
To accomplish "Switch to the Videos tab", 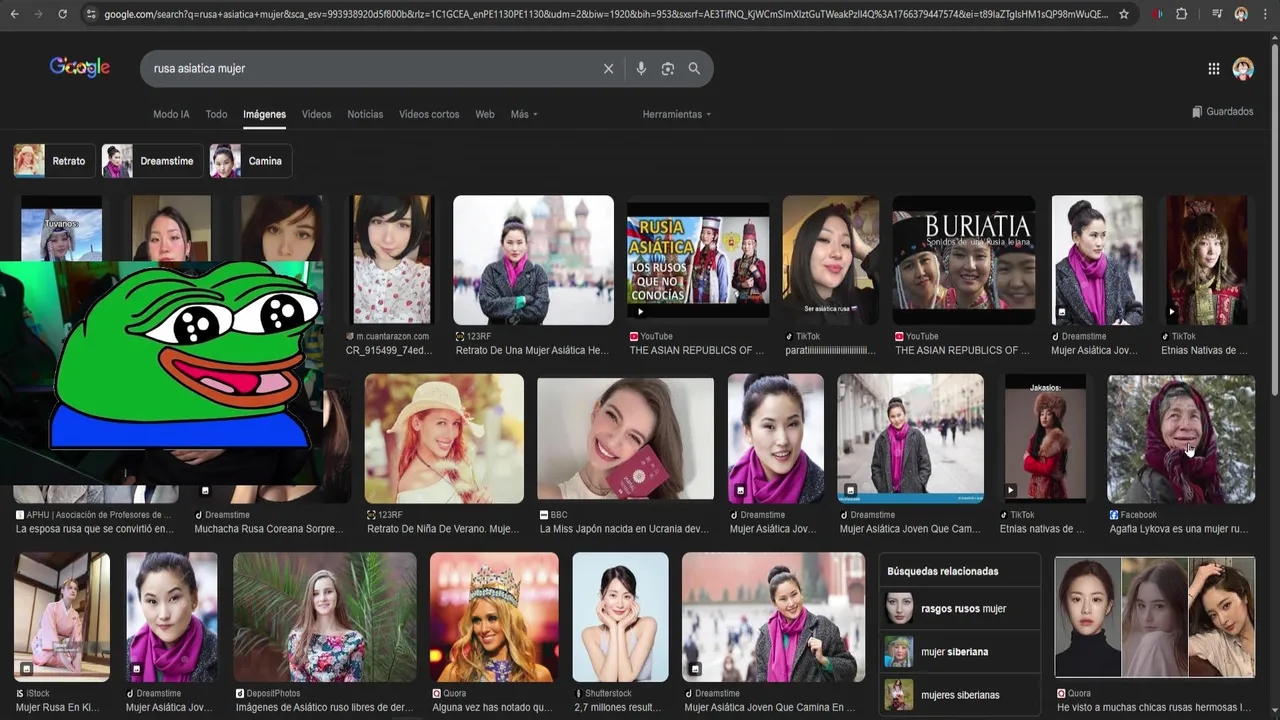I will click(316, 114).
